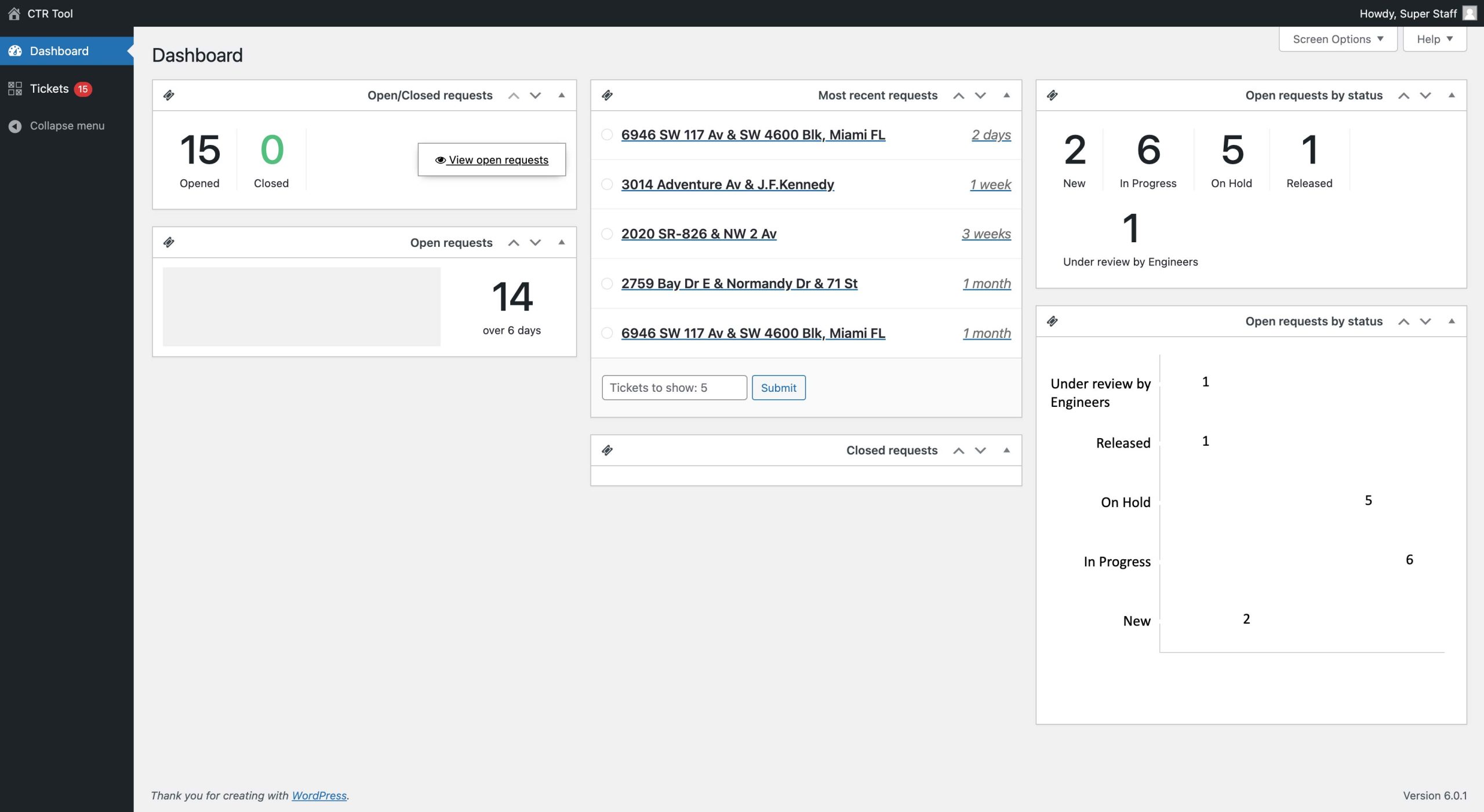
Task: Move Open requests widget down
Action: click(x=536, y=243)
